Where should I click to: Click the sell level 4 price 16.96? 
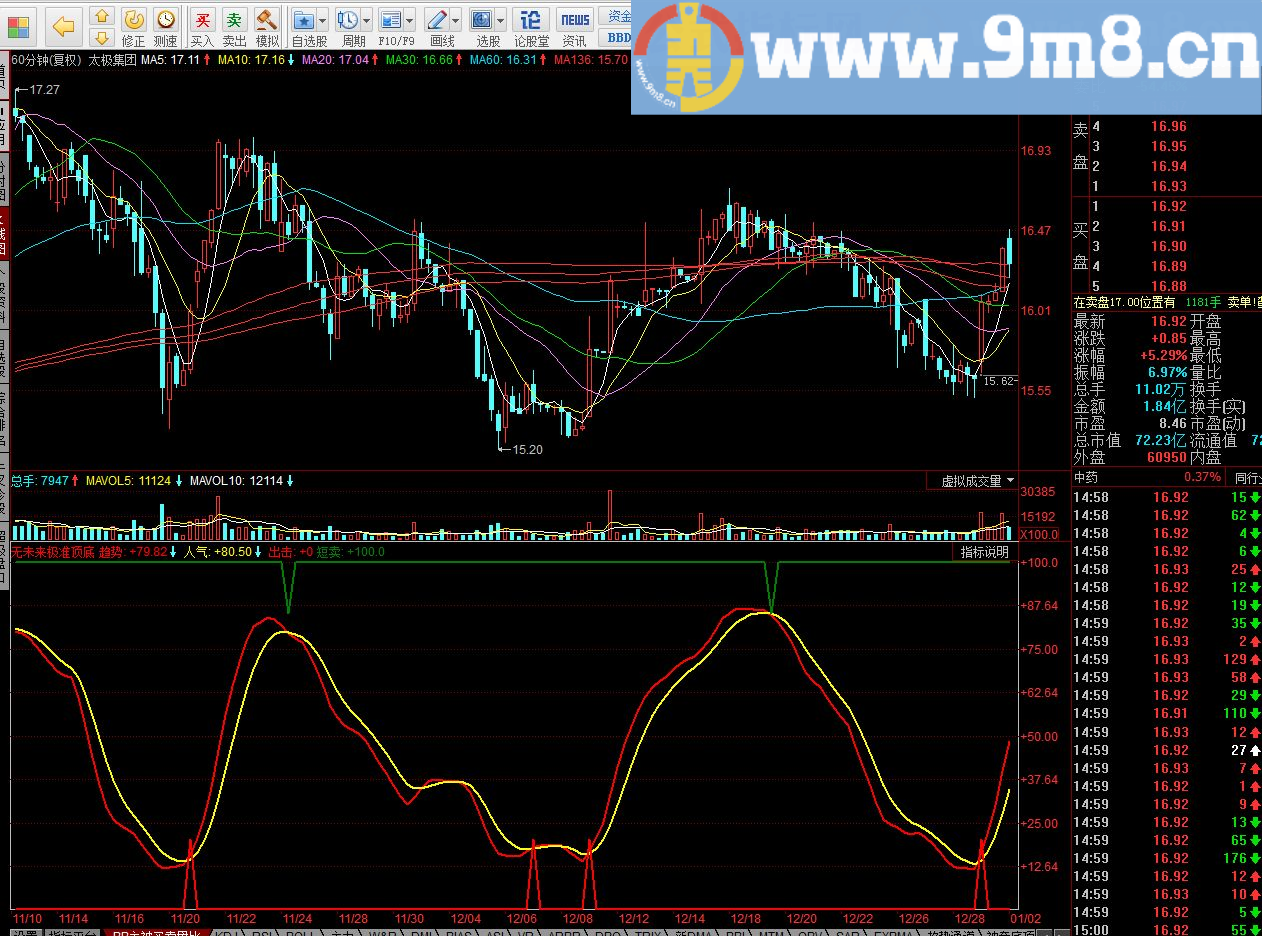(x=1168, y=126)
